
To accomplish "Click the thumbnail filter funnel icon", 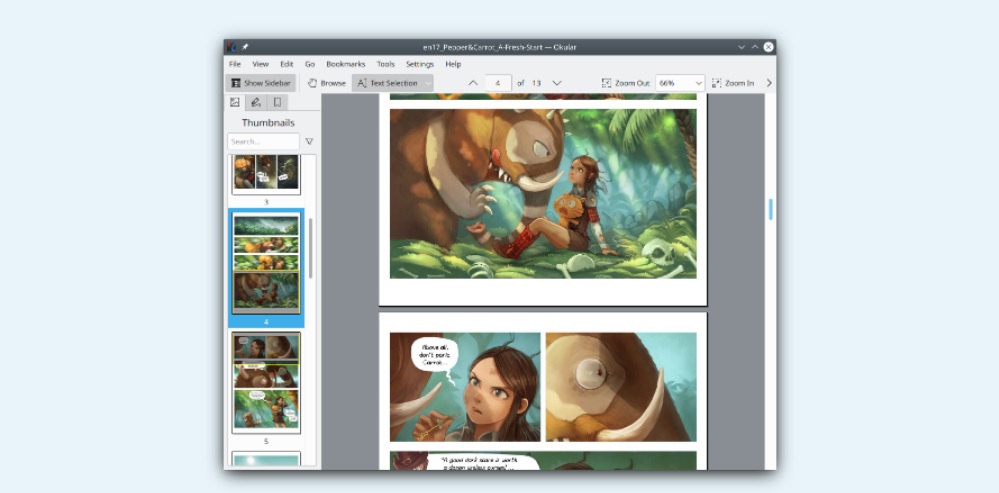I will 309,141.
